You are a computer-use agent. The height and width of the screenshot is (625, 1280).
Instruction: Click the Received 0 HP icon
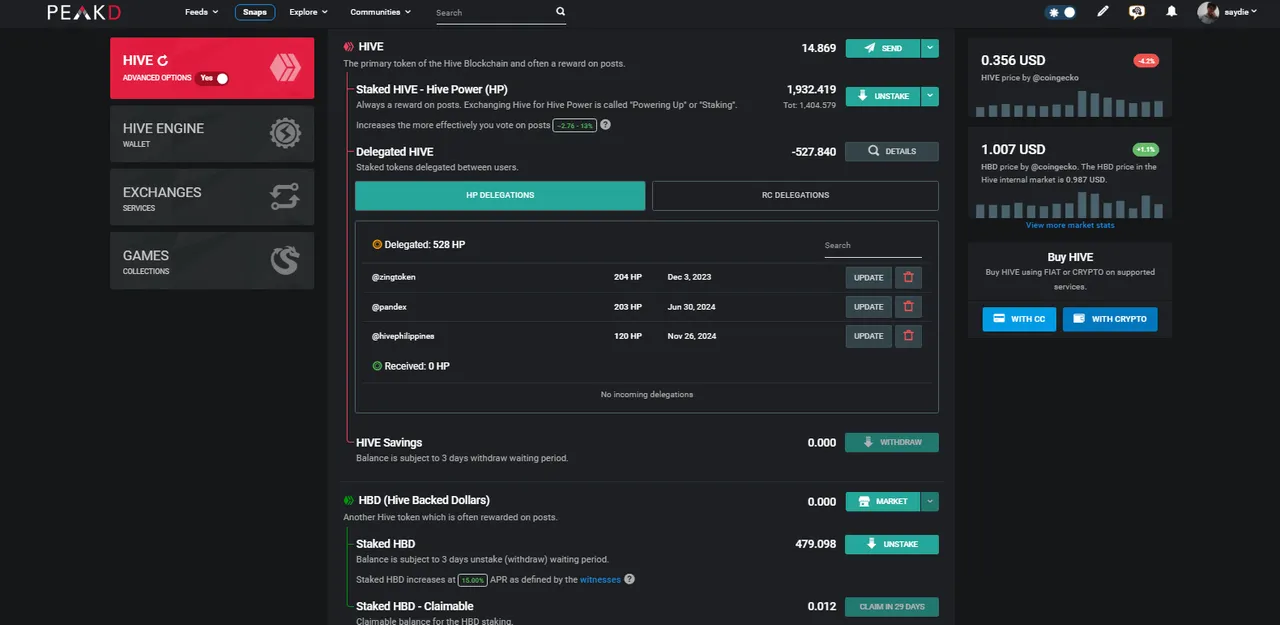[377, 366]
